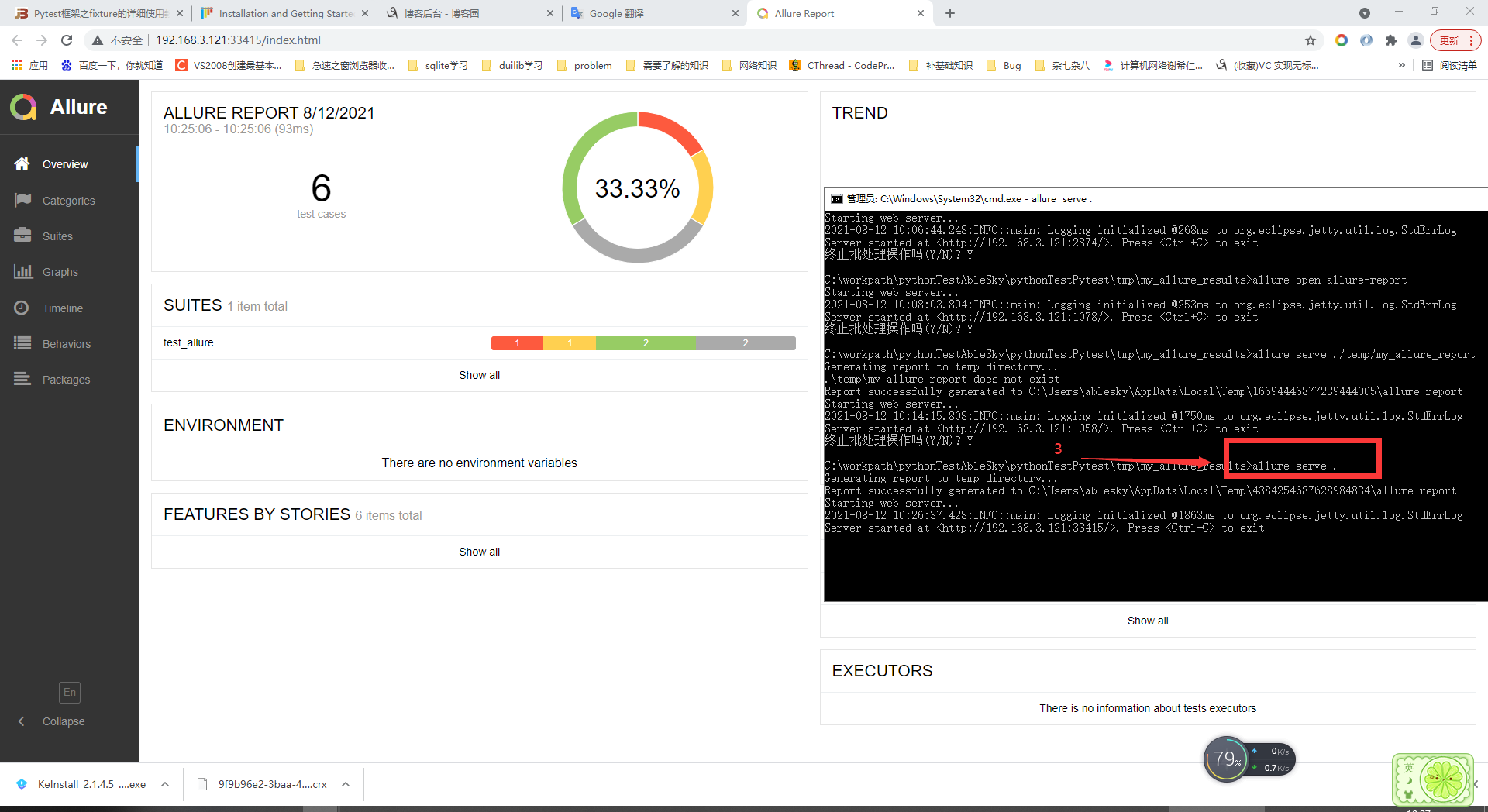Screen dimensions: 1488x812
Task: Click the green passed segment of test_allure bar
Action: tap(646, 343)
